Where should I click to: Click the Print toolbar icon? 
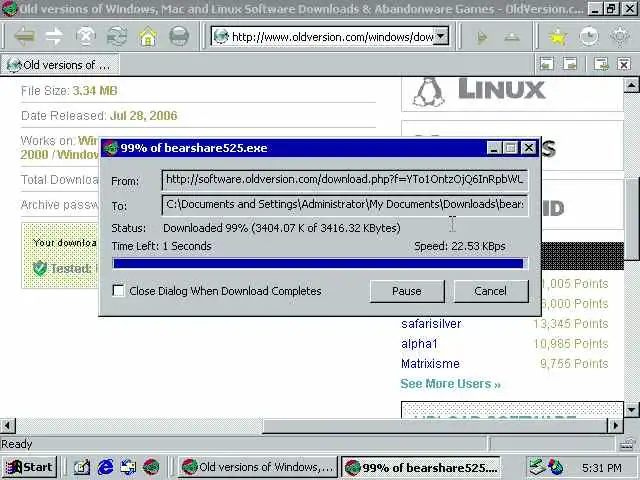(179, 37)
